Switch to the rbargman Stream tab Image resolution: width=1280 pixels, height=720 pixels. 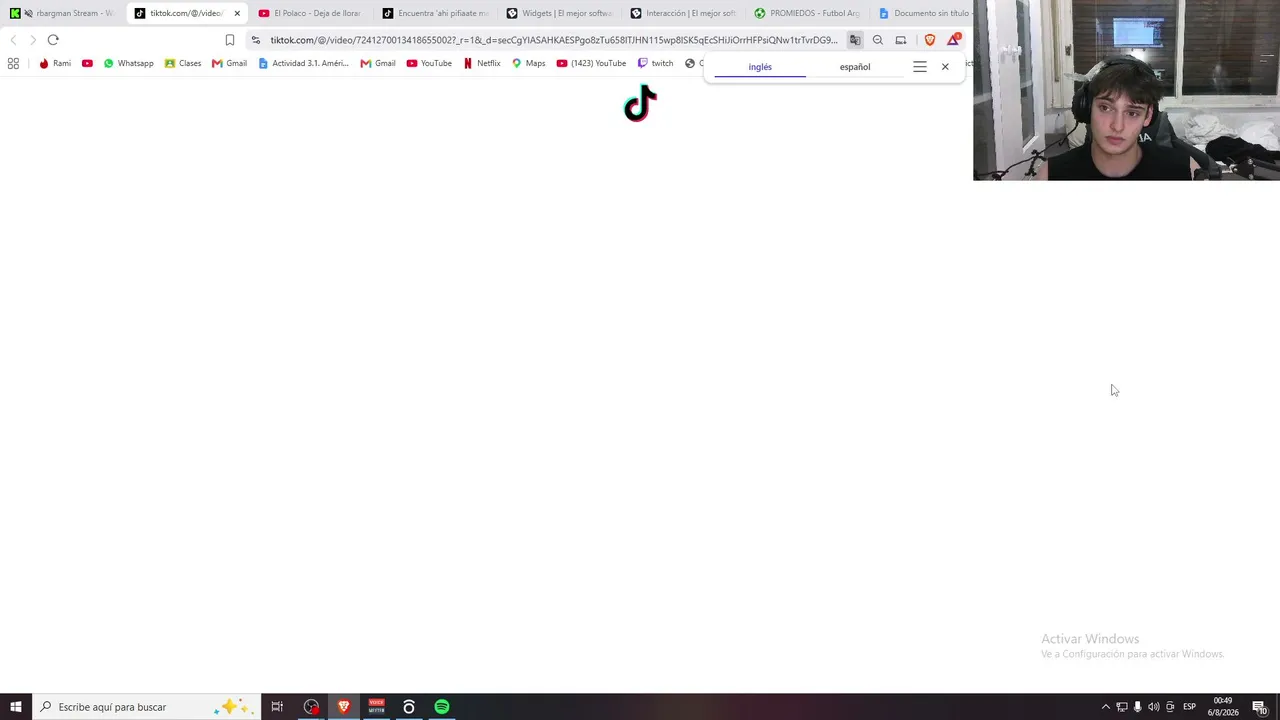62,13
